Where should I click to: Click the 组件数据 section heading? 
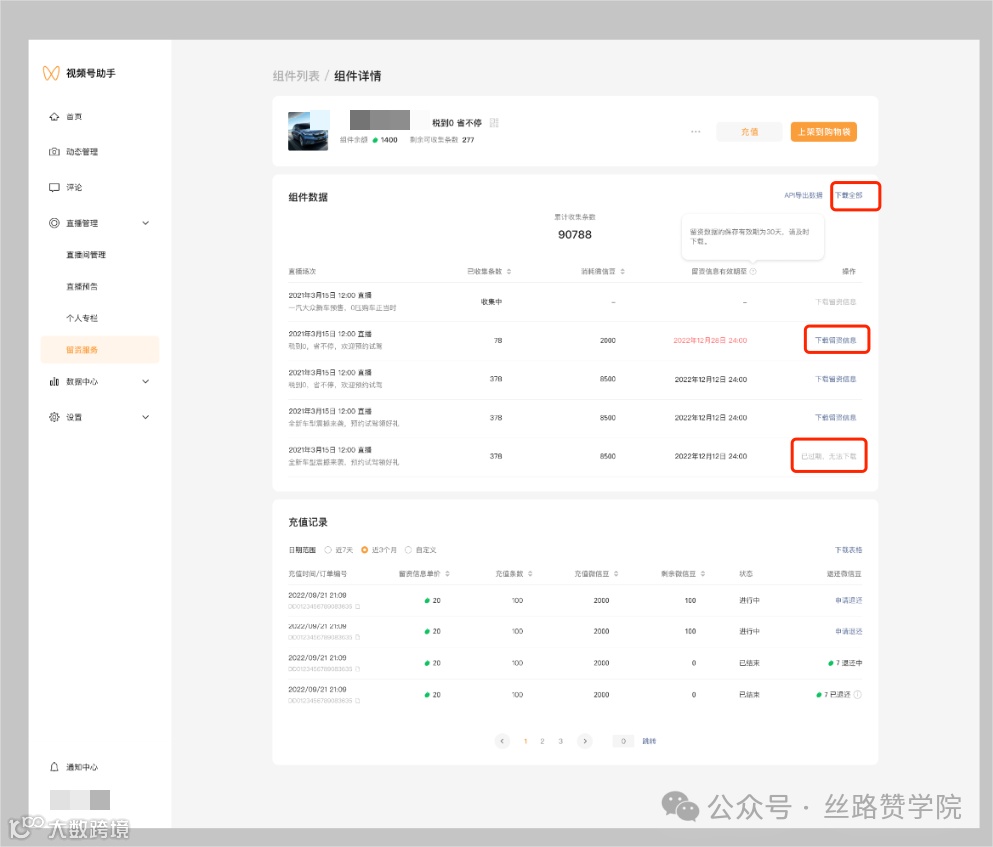tap(308, 198)
